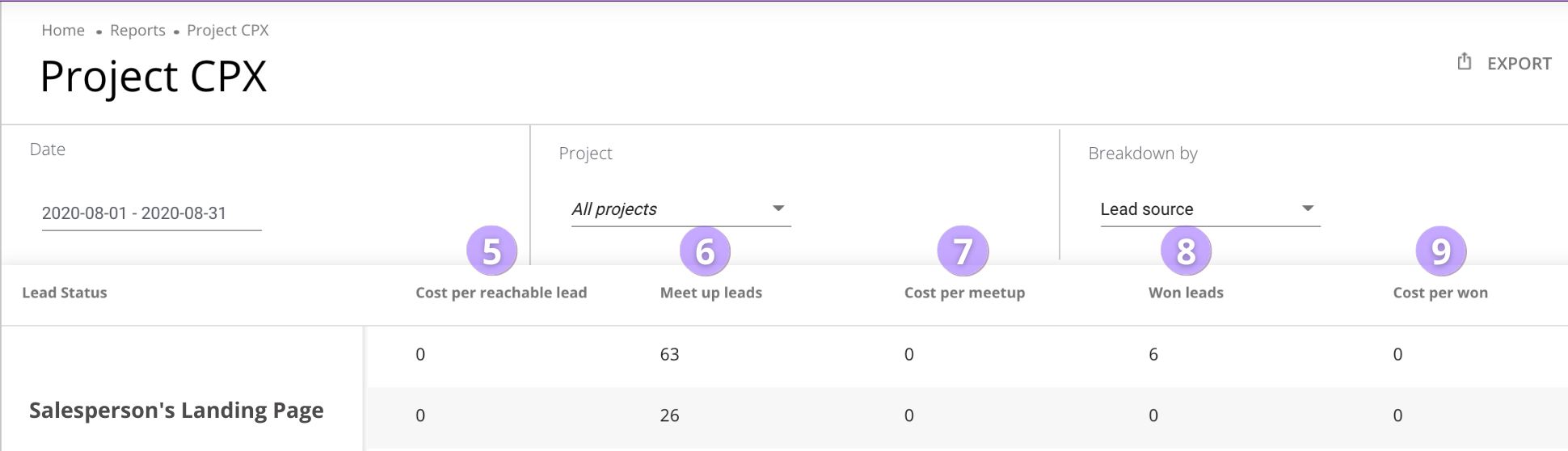Sort by Cost per reachable lead column
The image size is (1568, 451).
tap(501, 293)
